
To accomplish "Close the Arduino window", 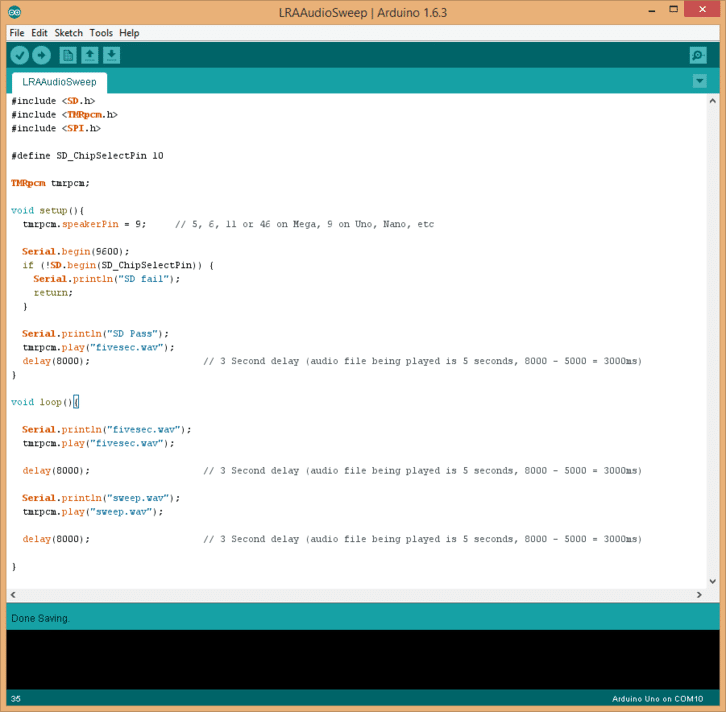I will (x=702, y=10).
